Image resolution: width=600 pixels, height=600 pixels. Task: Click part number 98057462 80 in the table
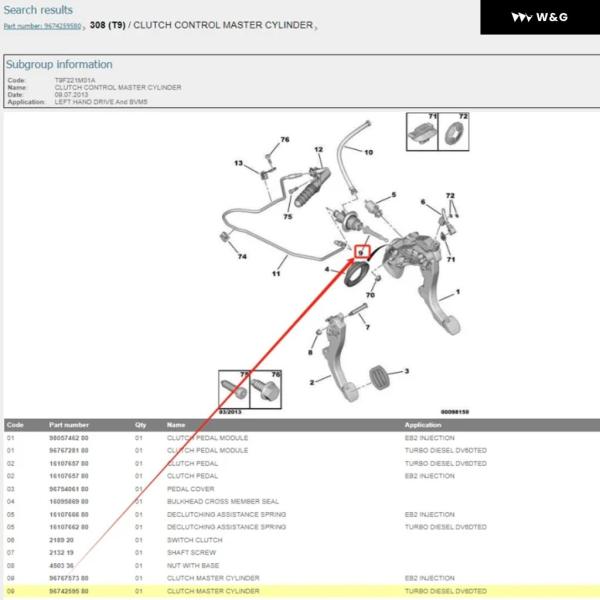pyautogui.click(x=69, y=438)
